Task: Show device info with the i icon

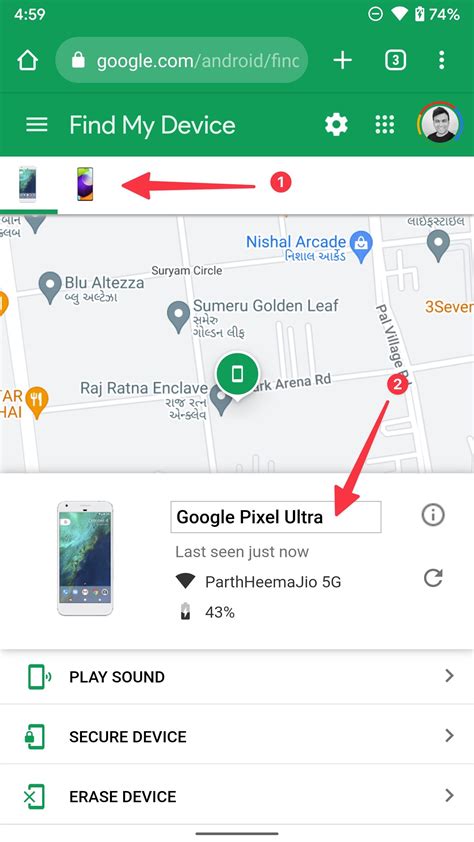Action: [x=433, y=515]
